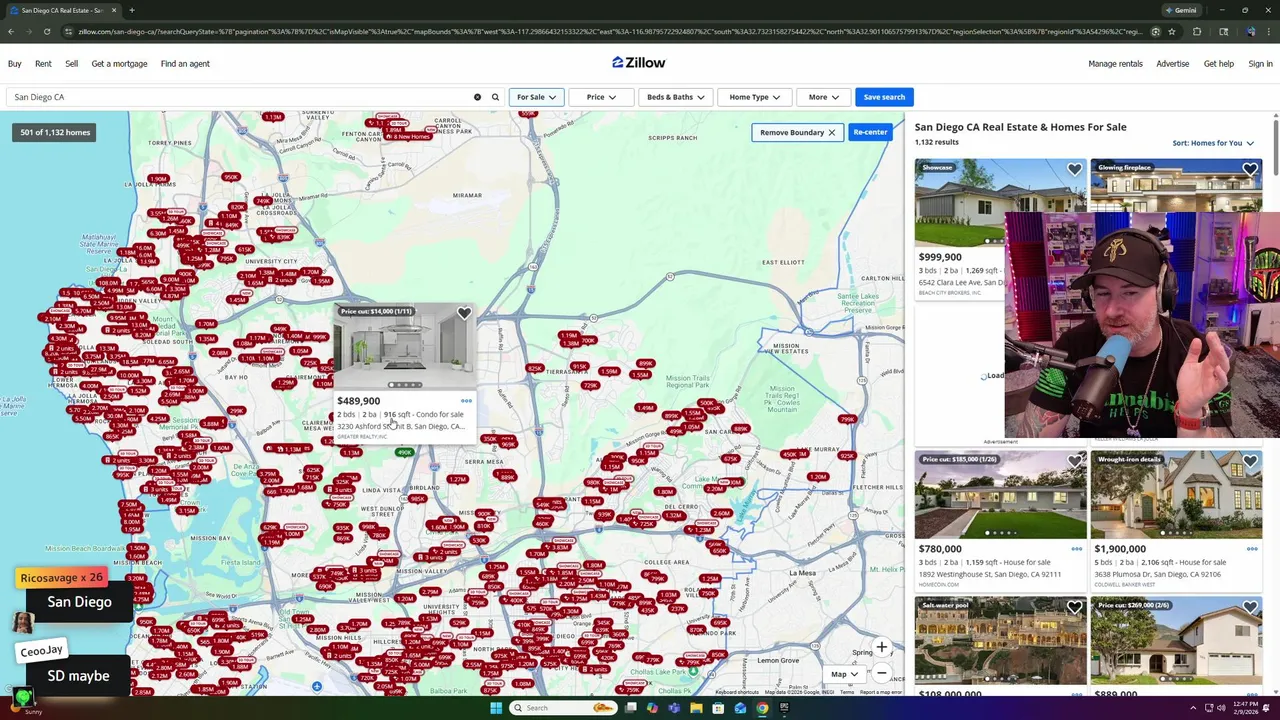Open Gemini in Chrome

coord(1181,10)
